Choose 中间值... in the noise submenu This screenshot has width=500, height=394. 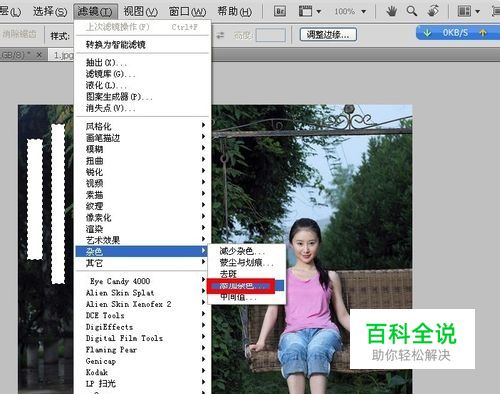point(247,297)
